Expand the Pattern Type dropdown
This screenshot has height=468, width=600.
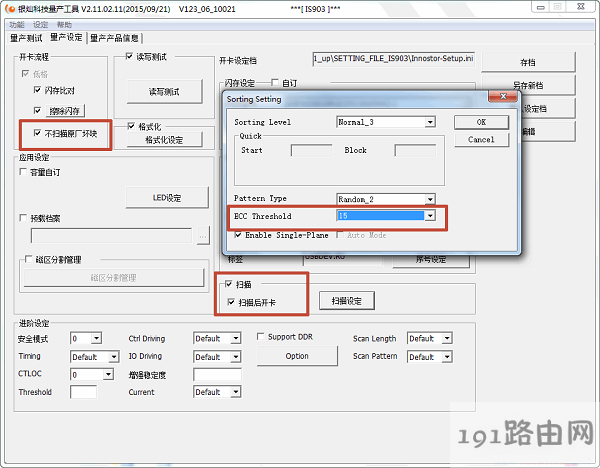point(430,199)
